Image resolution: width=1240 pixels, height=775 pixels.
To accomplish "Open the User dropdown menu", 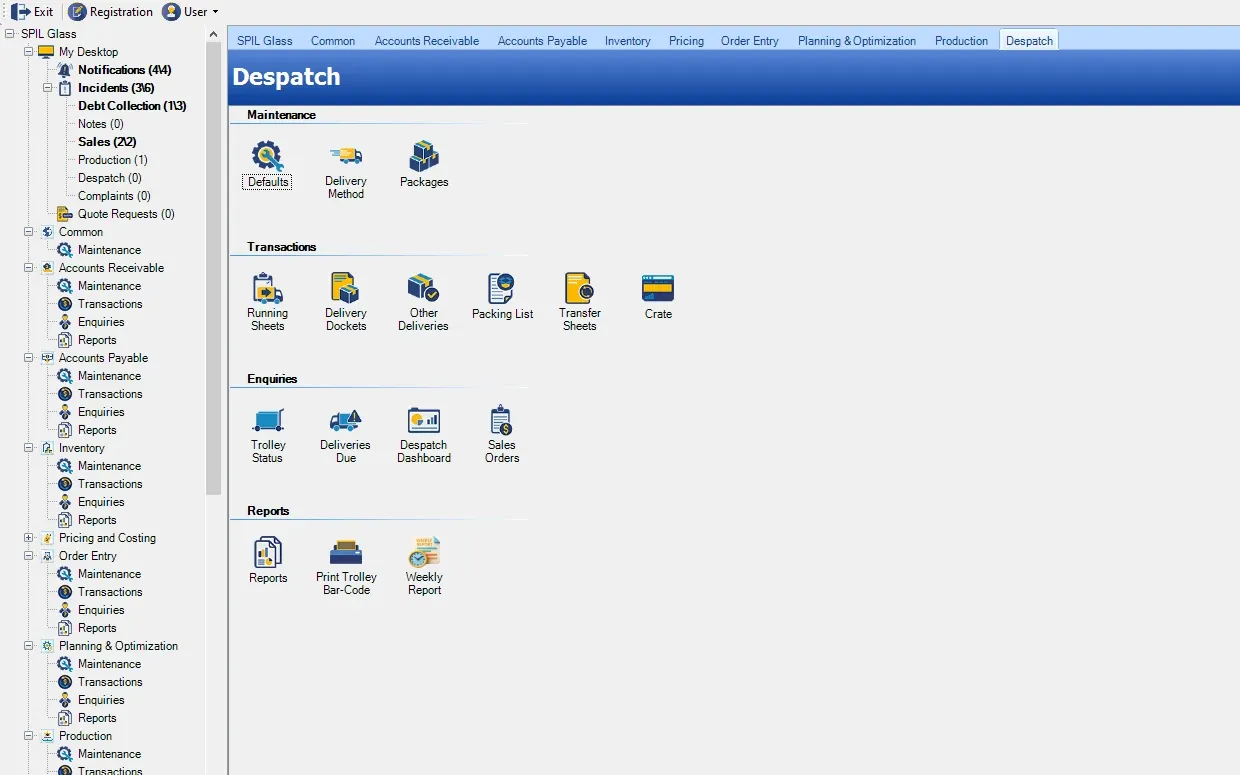I will pyautogui.click(x=190, y=12).
